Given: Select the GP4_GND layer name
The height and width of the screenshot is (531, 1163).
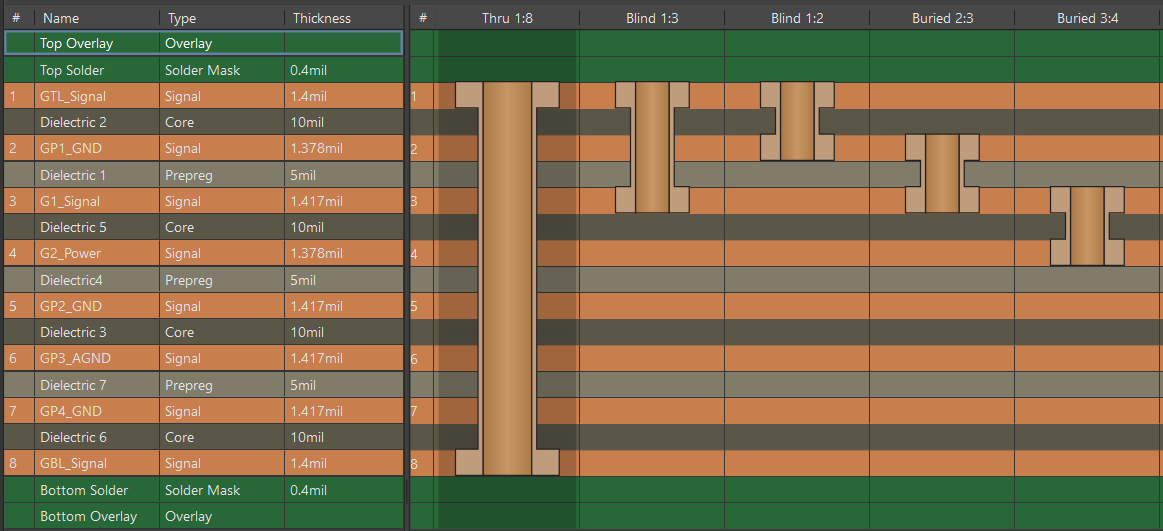Looking at the screenshot, I should (x=70, y=412).
